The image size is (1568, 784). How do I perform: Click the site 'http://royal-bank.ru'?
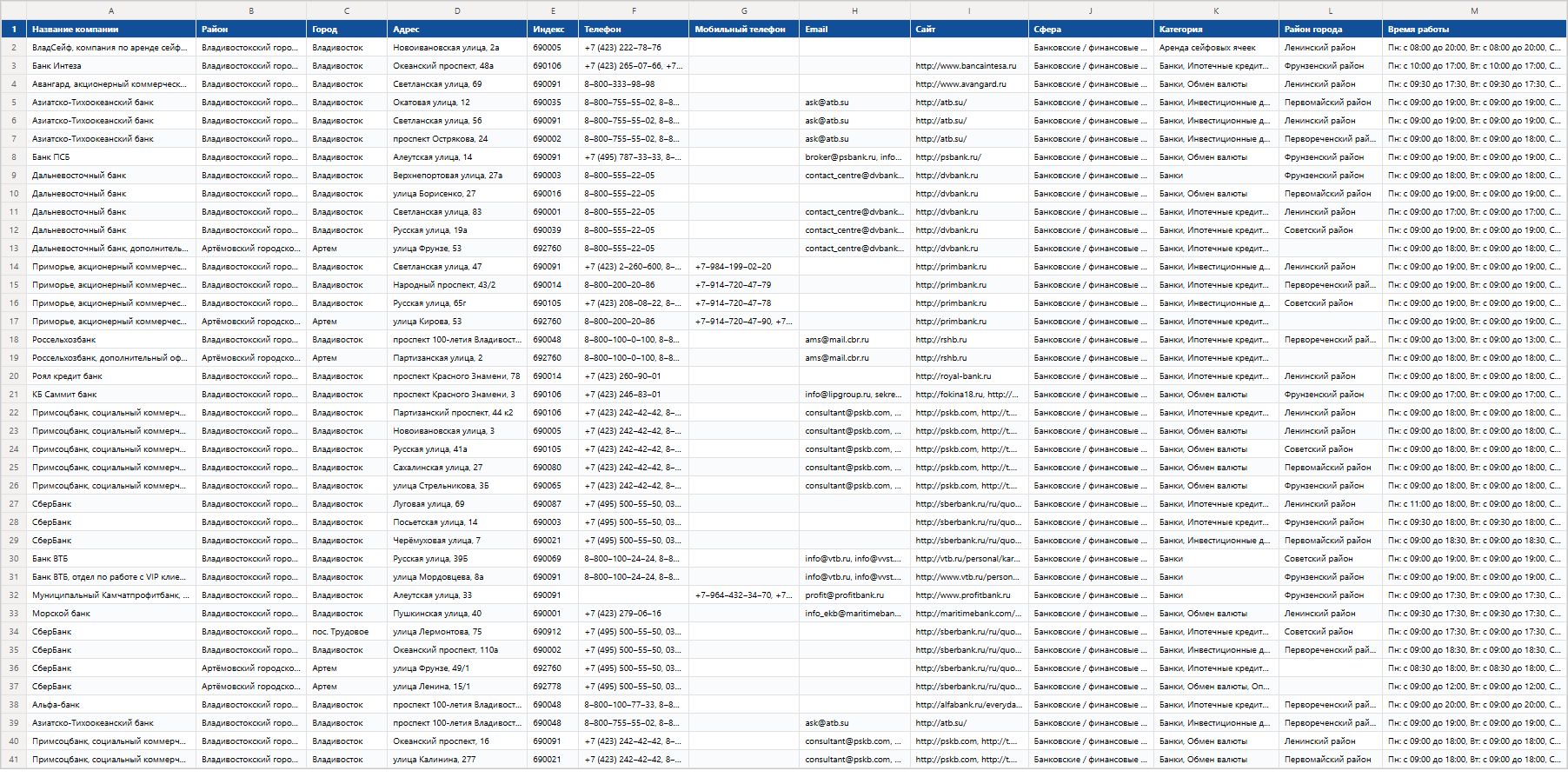click(969, 376)
